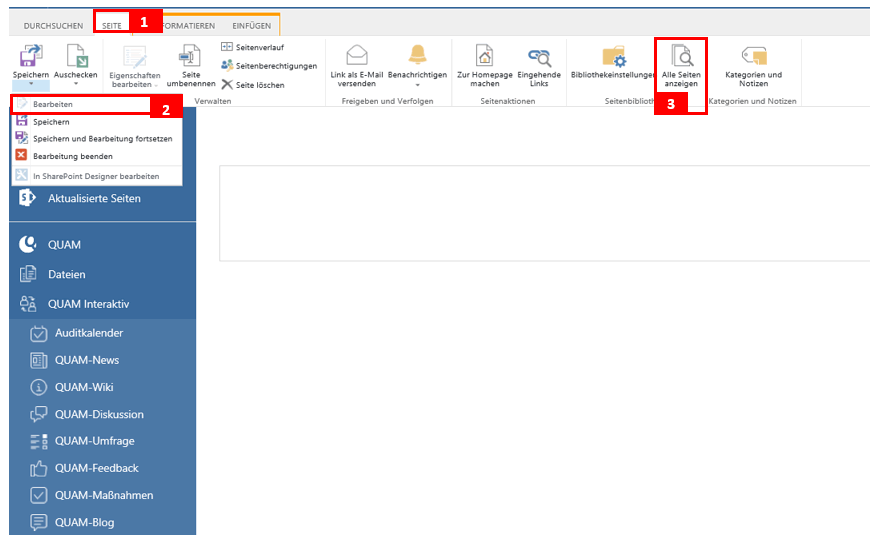Click Alle Seiten anzeigen icon
880x546 pixels.
pos(681,56)
